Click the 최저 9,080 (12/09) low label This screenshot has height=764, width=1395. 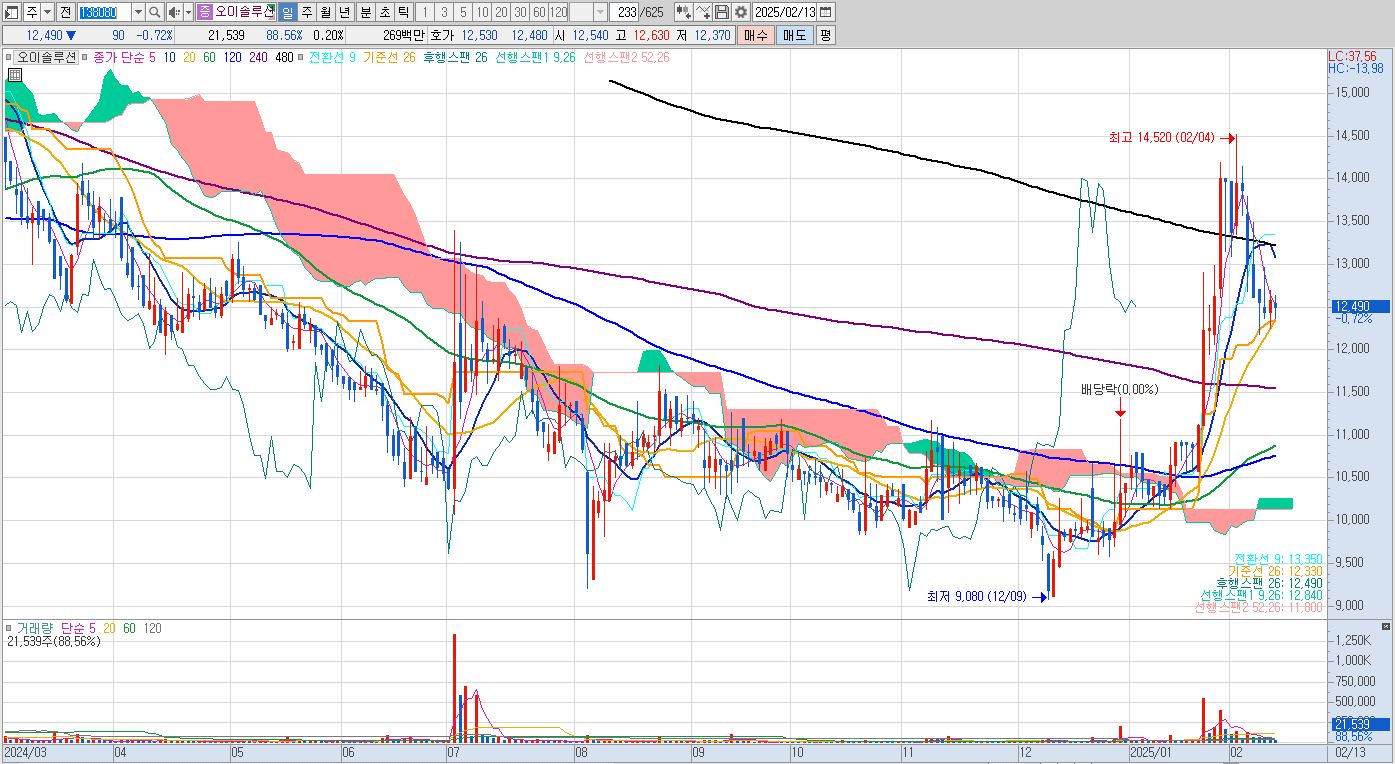tap(976, 597)
